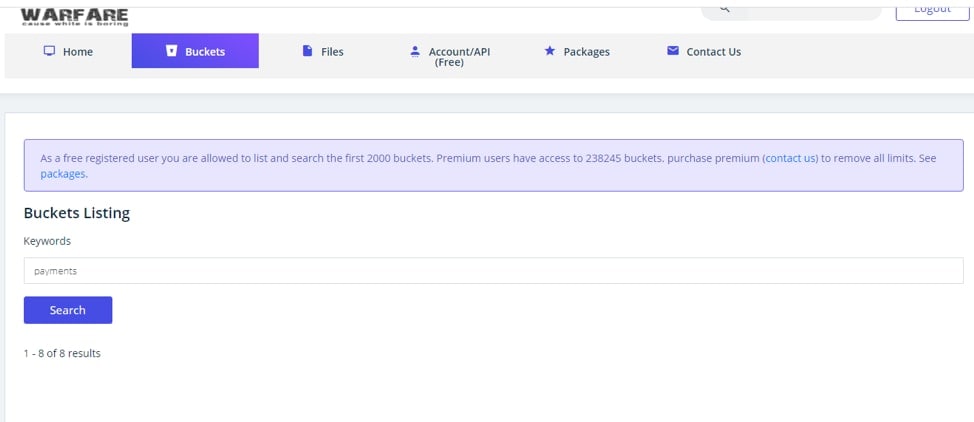Select the Buckets tab label

[x=205, y=52]
